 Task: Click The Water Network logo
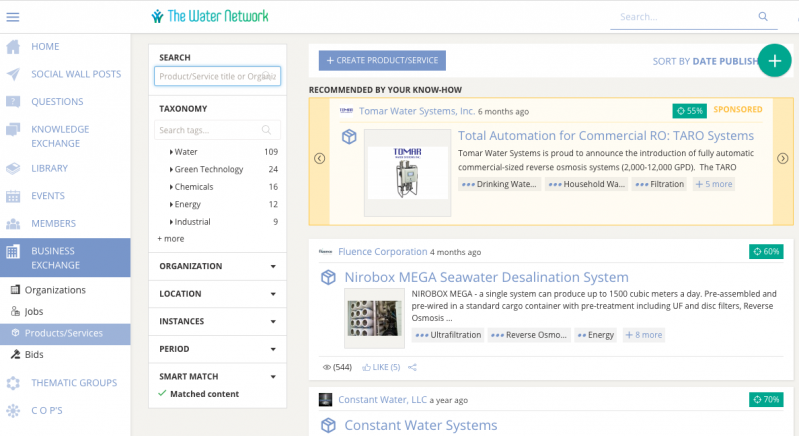click(x=210, y=16)
